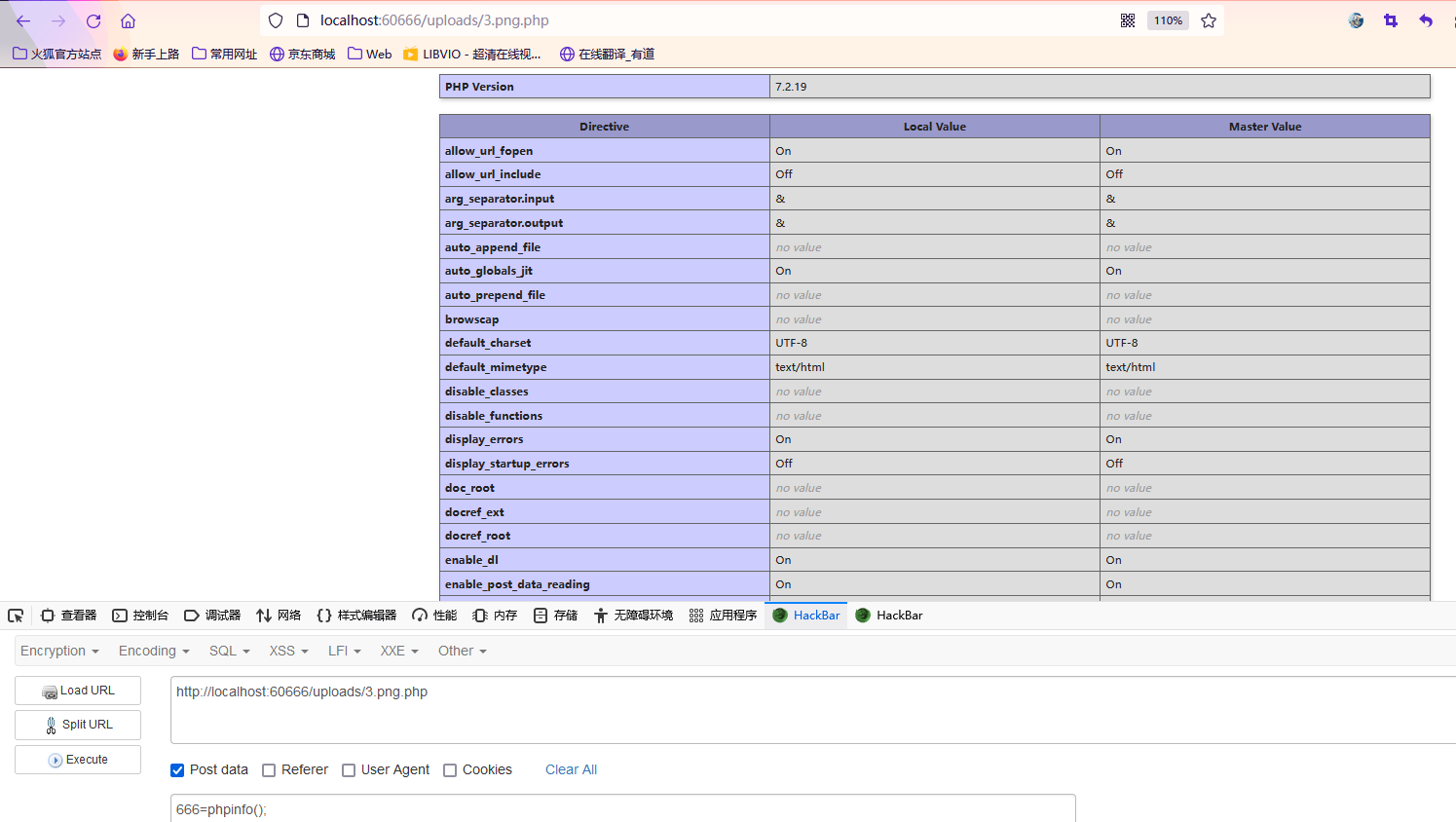Expand the XSS dropdown menu
Viewport: 1456px width, 822px height.
[289, 651]
